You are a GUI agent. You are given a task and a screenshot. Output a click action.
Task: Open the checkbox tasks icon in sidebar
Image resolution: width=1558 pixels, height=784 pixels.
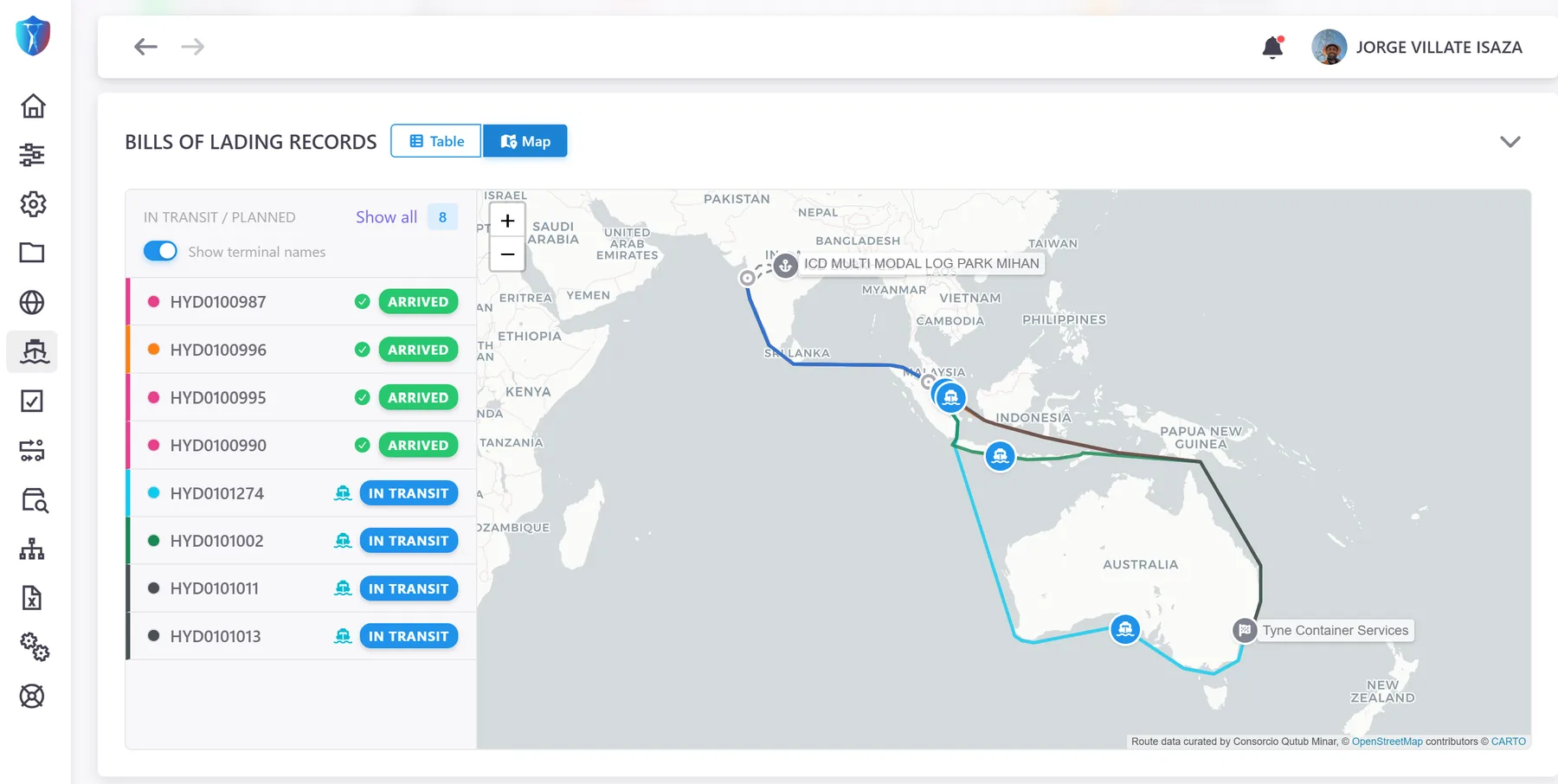coord(33,401)
